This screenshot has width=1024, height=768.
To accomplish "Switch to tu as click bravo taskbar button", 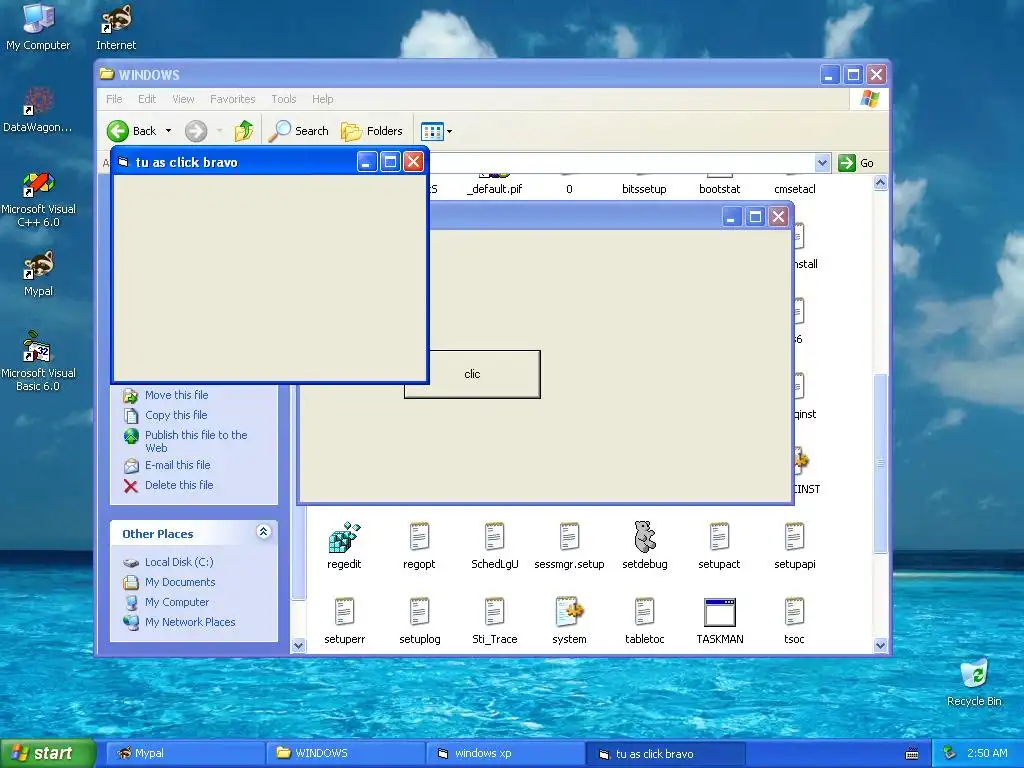I will click(666, 754).
